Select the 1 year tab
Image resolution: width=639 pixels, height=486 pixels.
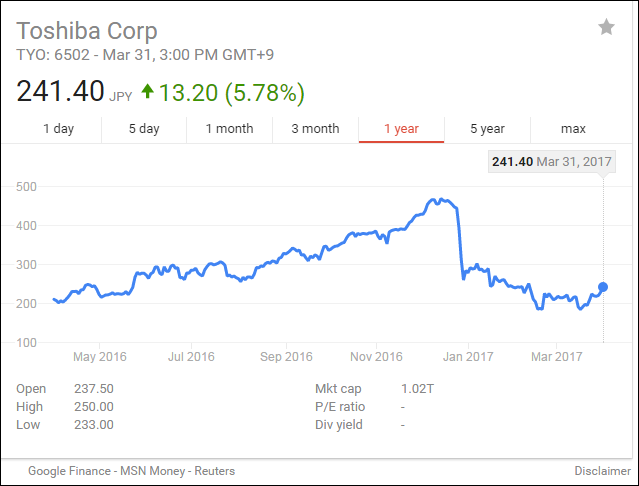401,128
